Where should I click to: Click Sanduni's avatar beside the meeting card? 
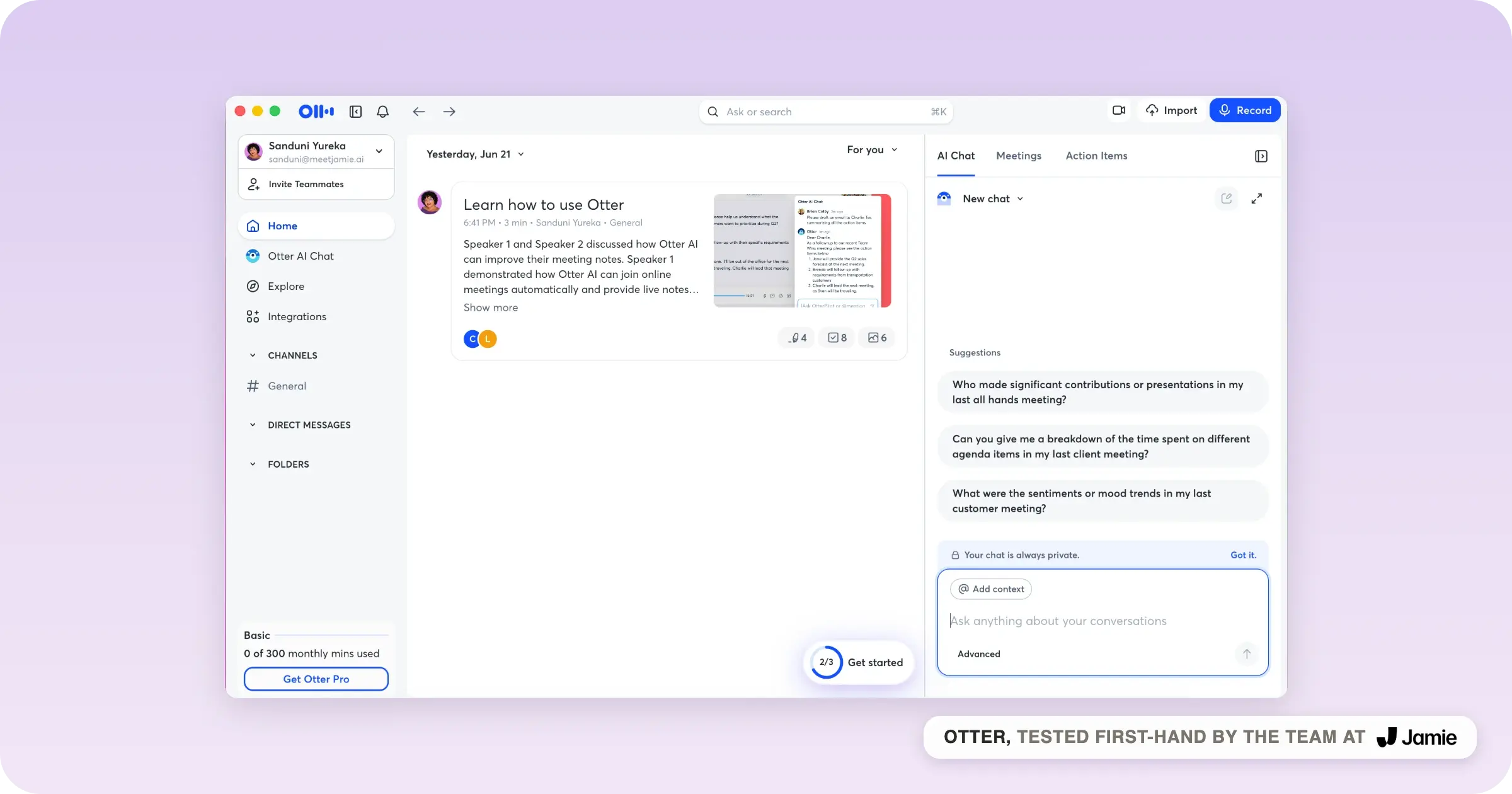tap(430, 202)
